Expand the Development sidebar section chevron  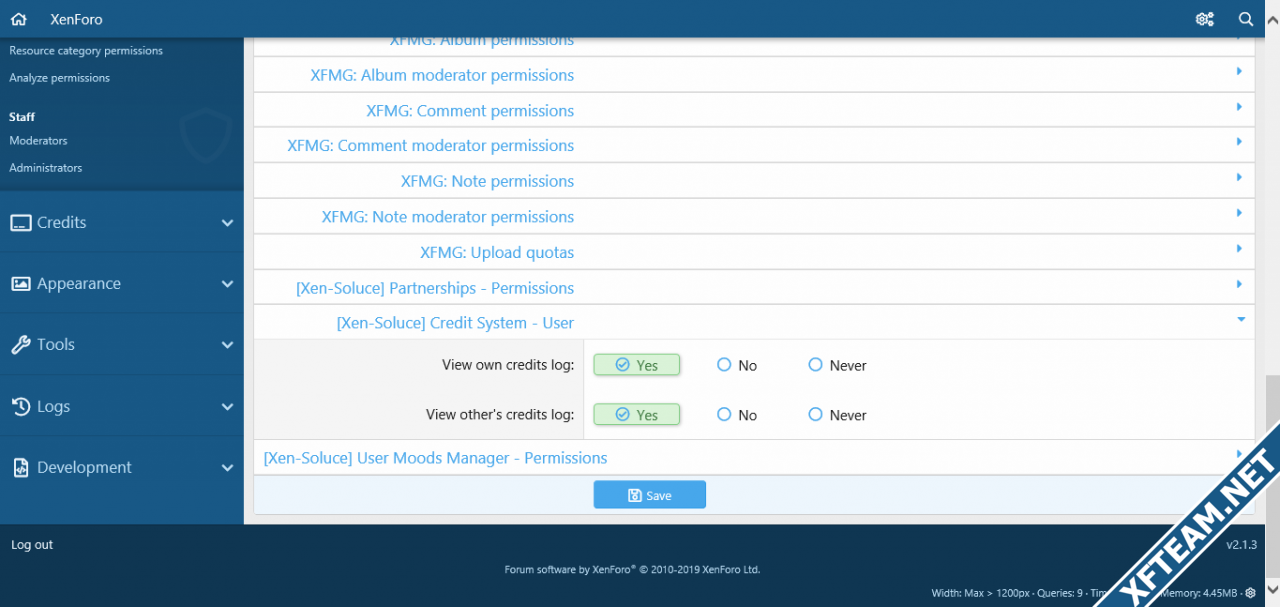pos(227,468)
